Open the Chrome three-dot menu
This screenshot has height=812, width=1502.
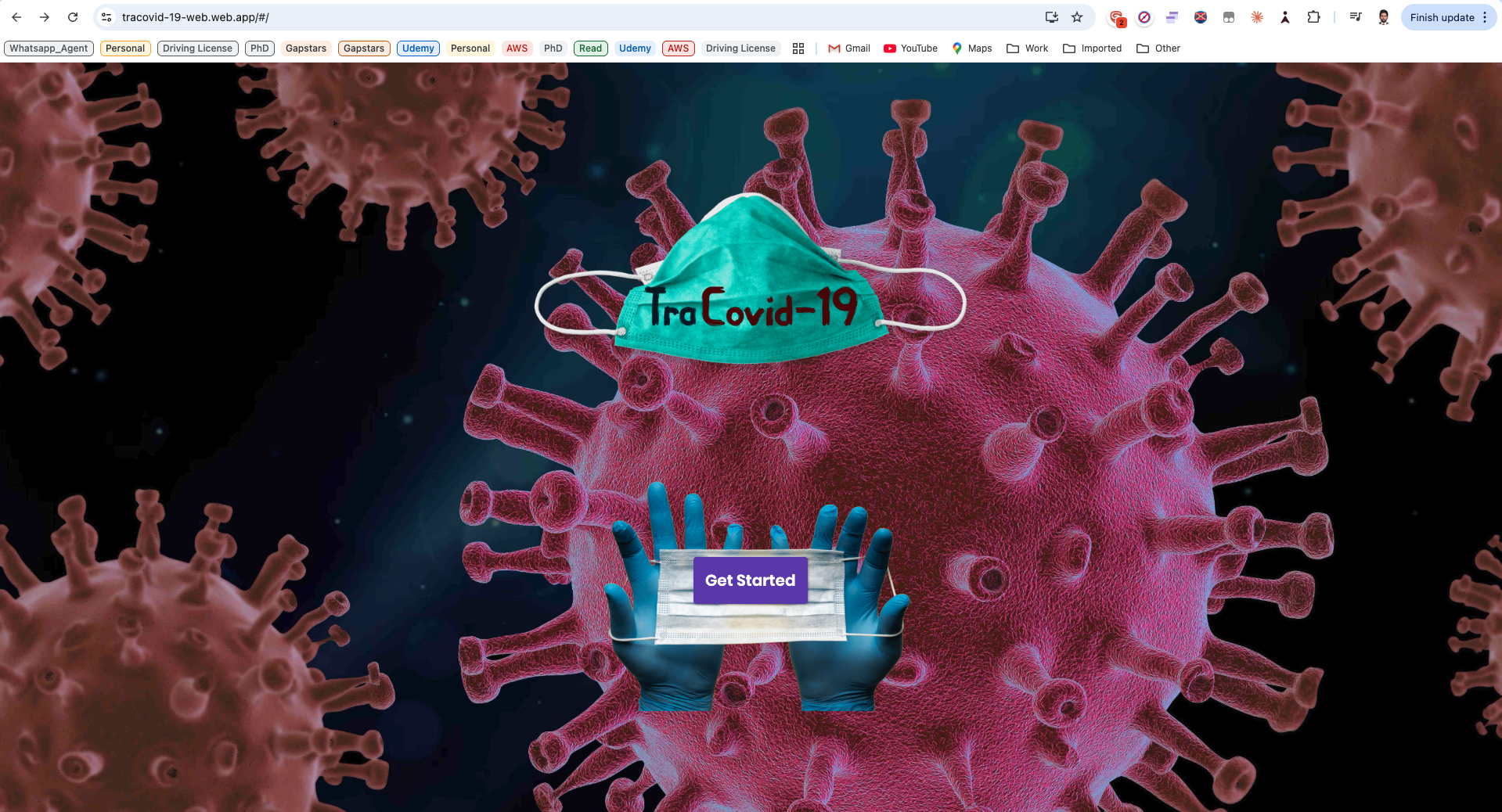click(x=1485, y=17)
